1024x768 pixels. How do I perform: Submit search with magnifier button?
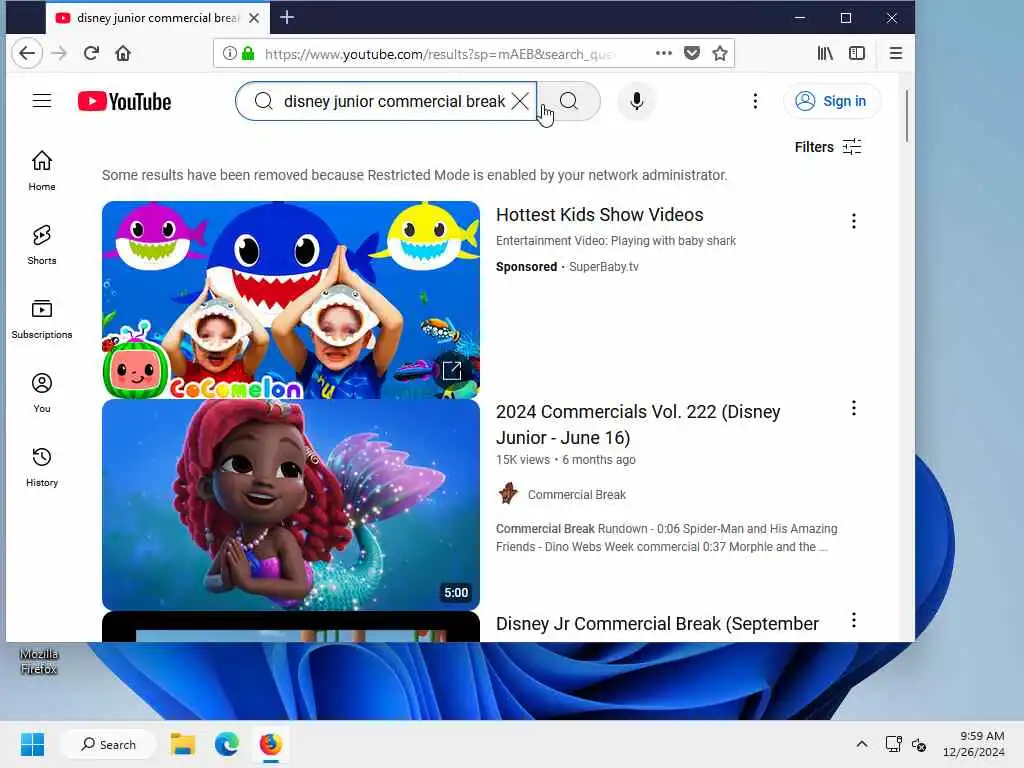569,101
